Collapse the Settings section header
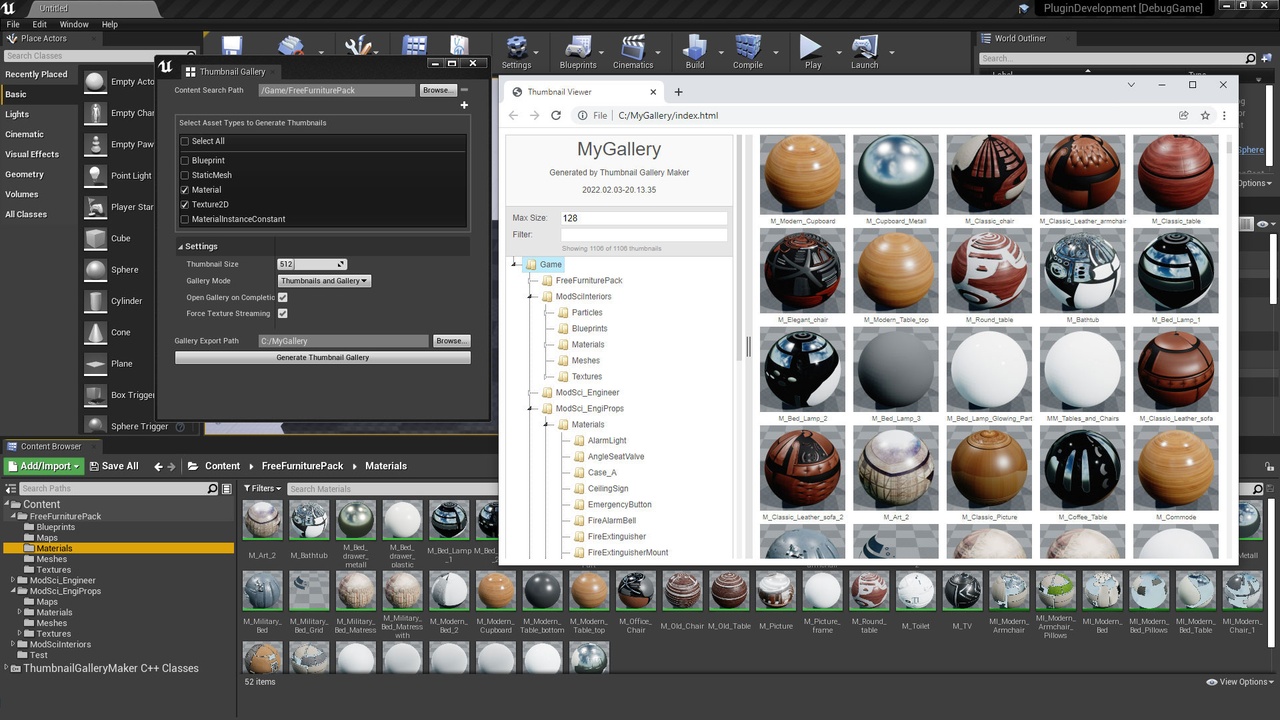This screenshot has height=720, width=1280. pos(200,246)
